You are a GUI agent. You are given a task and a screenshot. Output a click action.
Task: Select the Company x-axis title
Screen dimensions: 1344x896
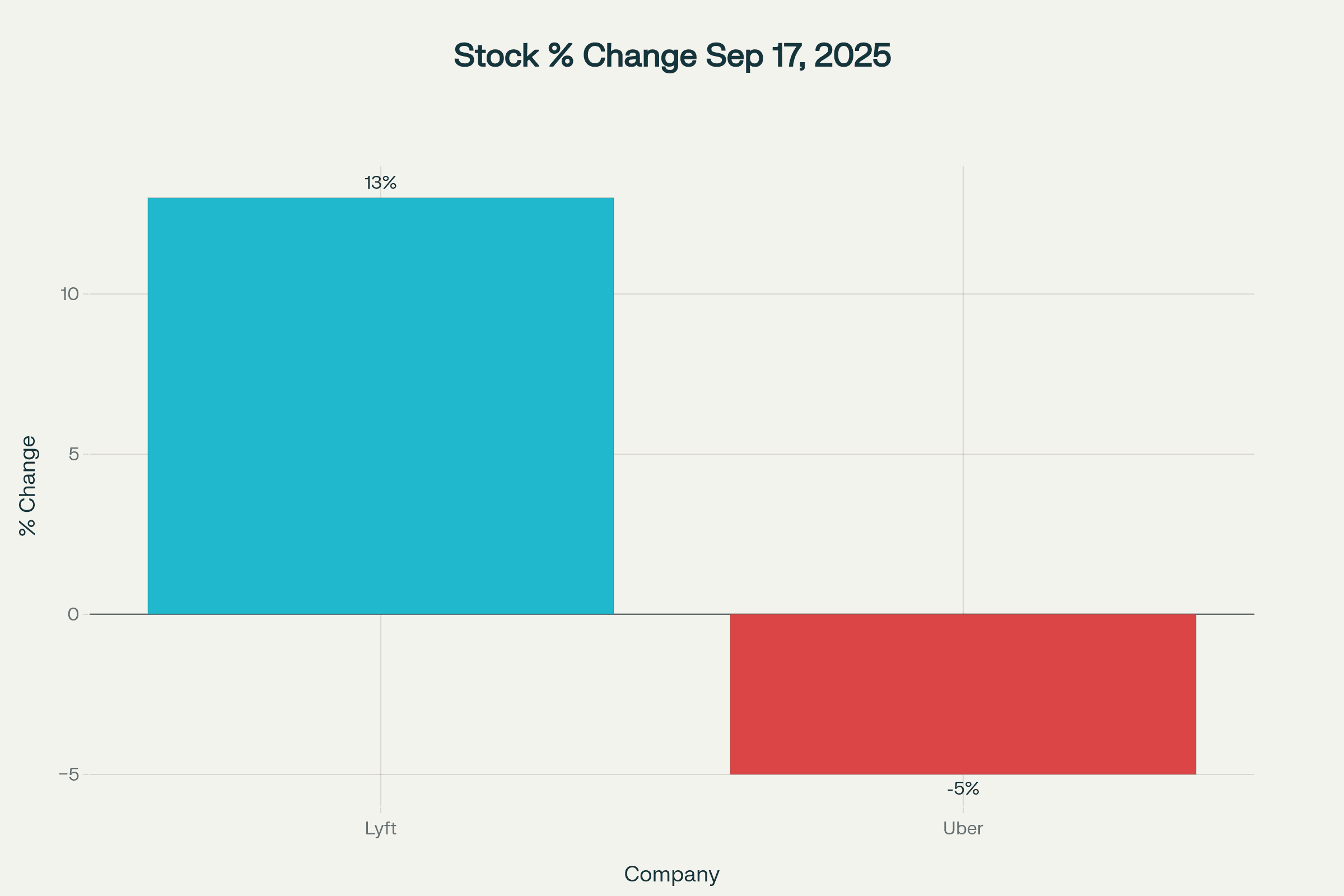[x=671, y=874]
